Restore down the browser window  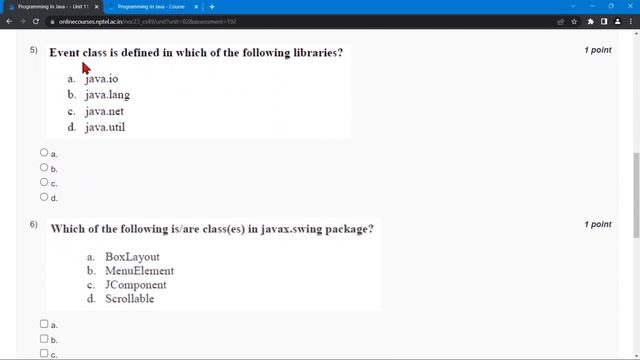point(611,6)
